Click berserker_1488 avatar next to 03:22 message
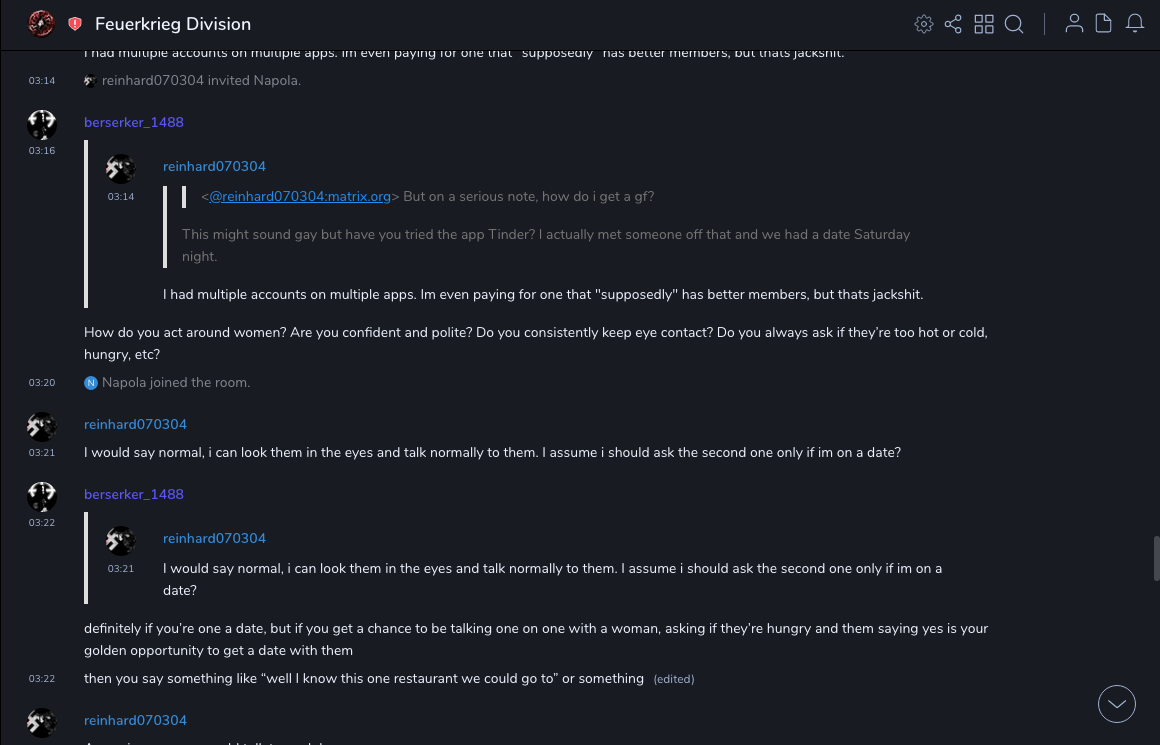The width and height of the screenshot is (1160, 745). coord(42,496)
